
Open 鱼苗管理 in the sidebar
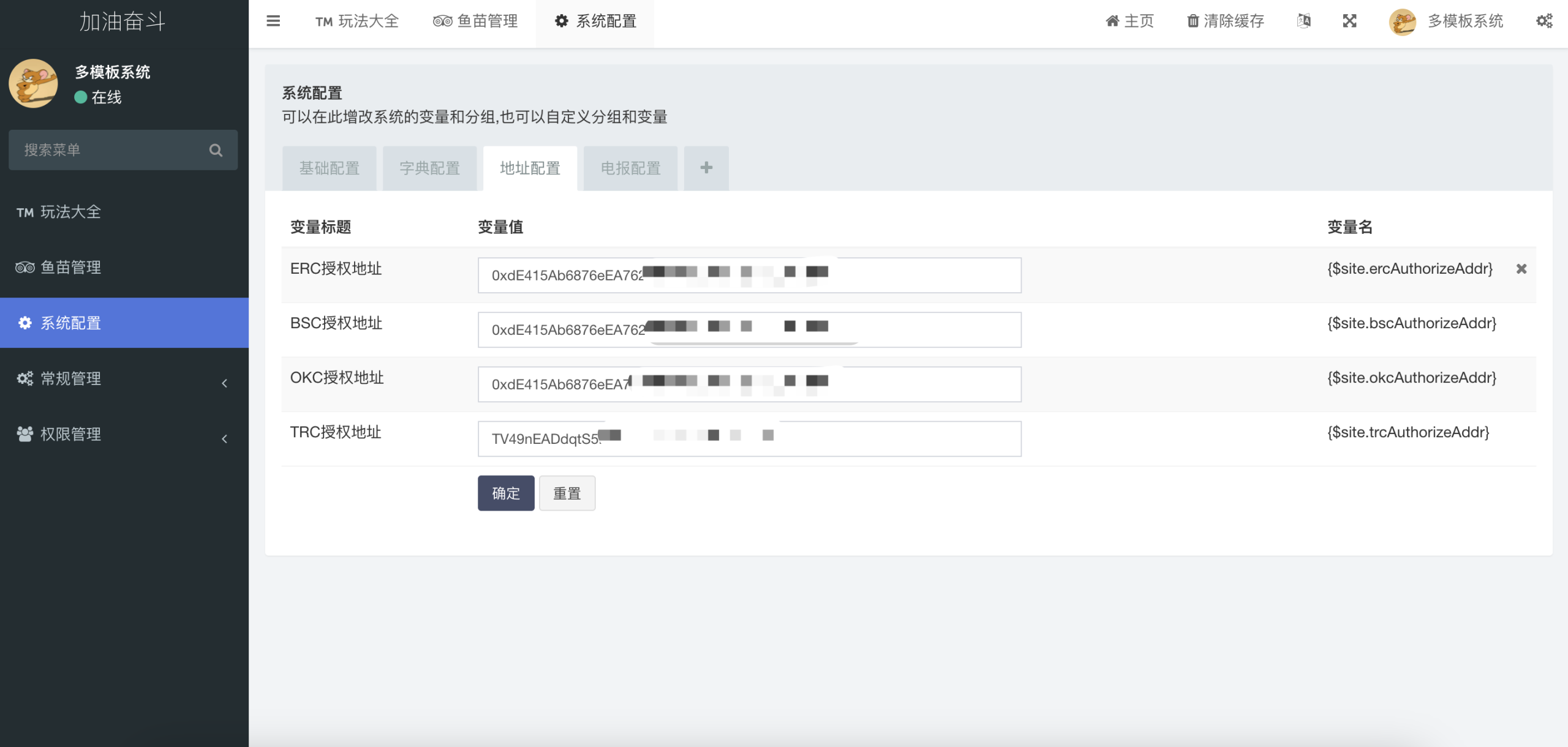[70, 268]
